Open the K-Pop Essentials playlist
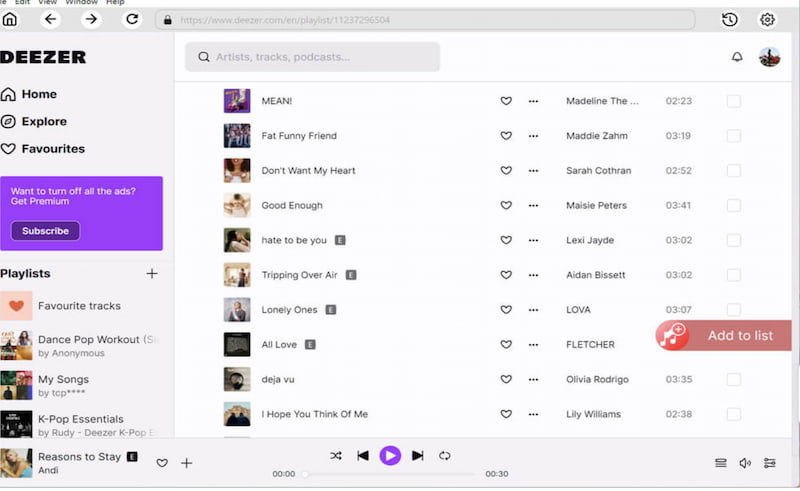Image resolution: width=800 pixels, height=491 pixels. click(82, 424)
